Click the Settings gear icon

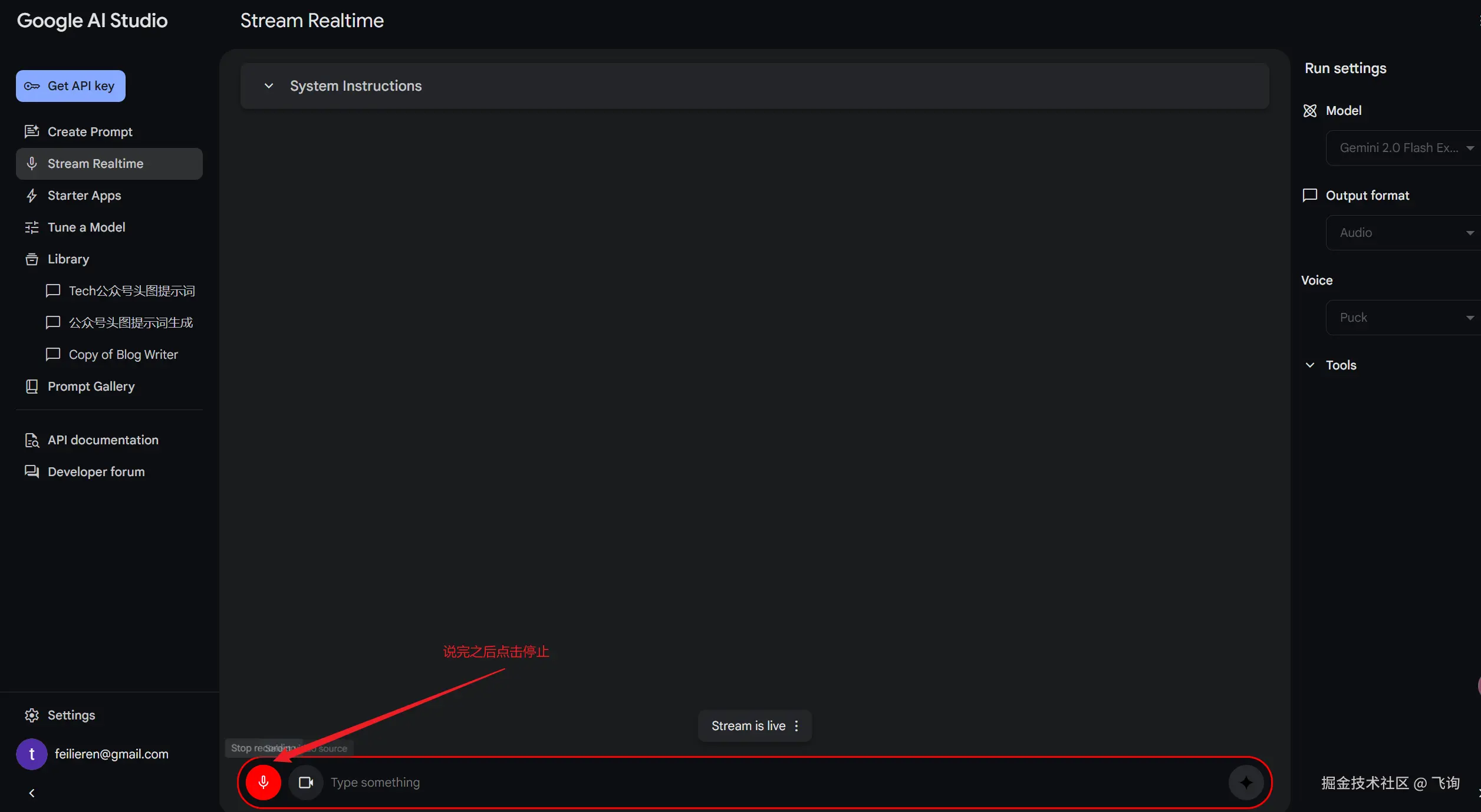[x=32, y=715]
